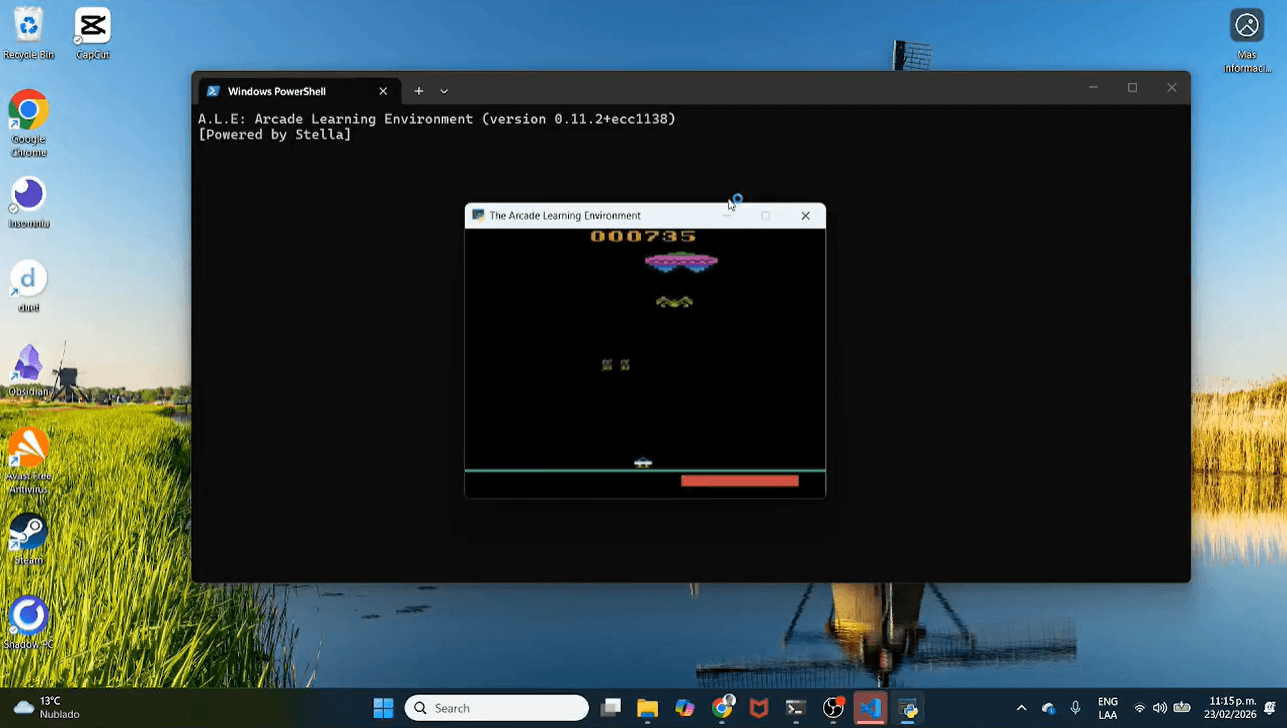Expand hidden icons in the system tray

pos(1022,707)
